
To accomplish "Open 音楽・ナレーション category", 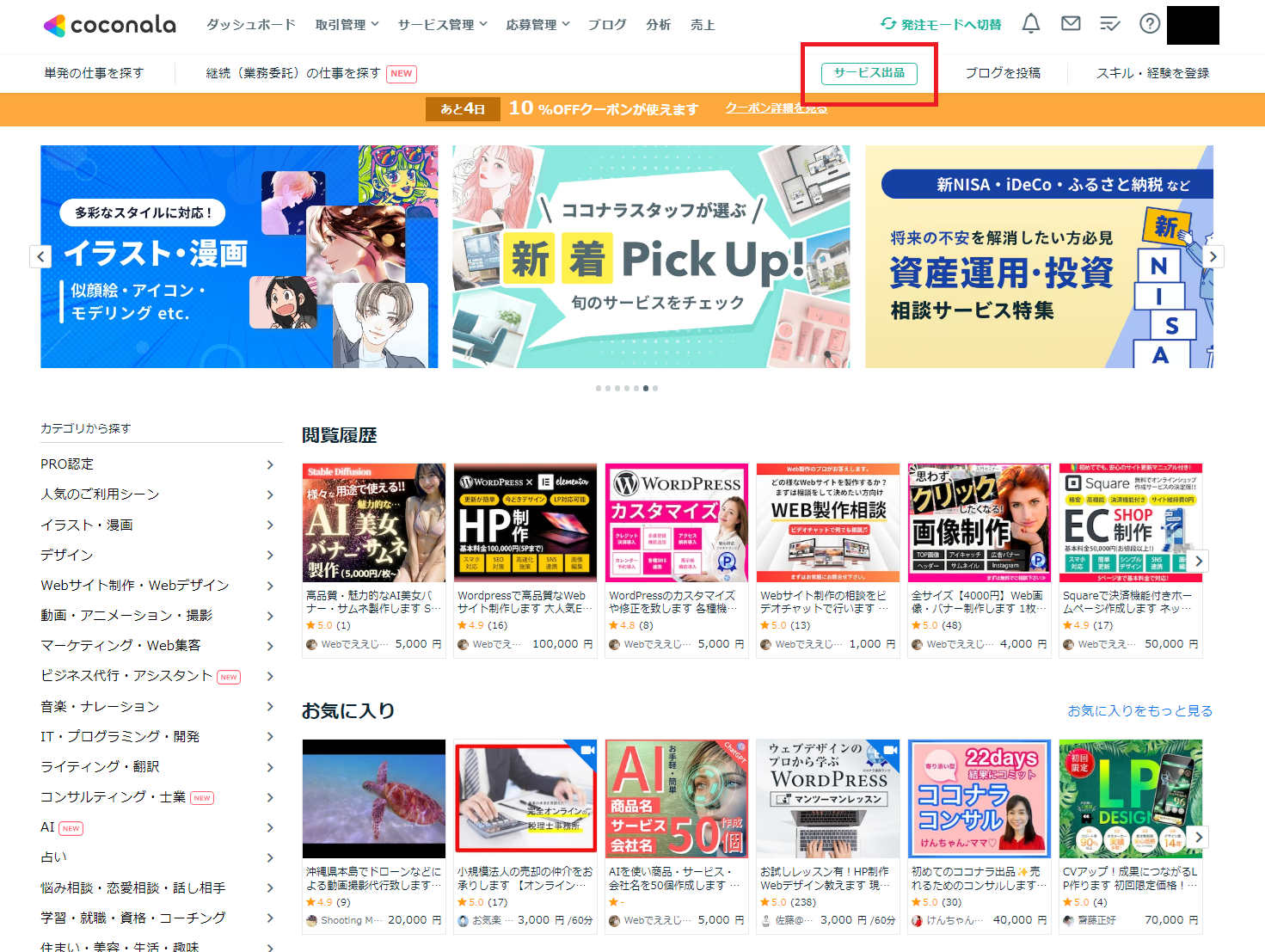I will (x=100, y=707).
